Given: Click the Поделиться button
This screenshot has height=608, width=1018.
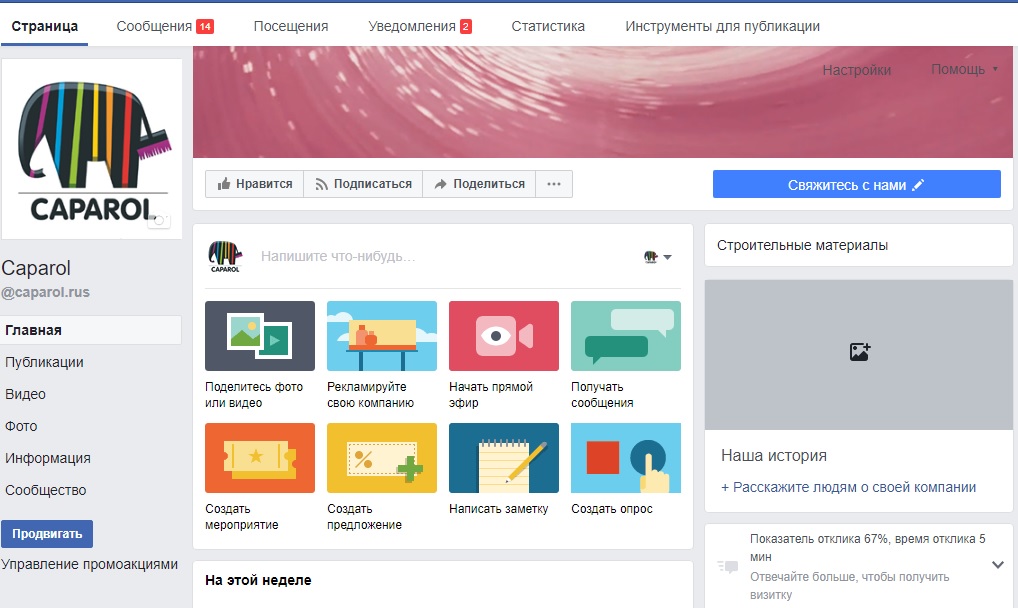Looking at the screenshot, I should tap(479, 184).
